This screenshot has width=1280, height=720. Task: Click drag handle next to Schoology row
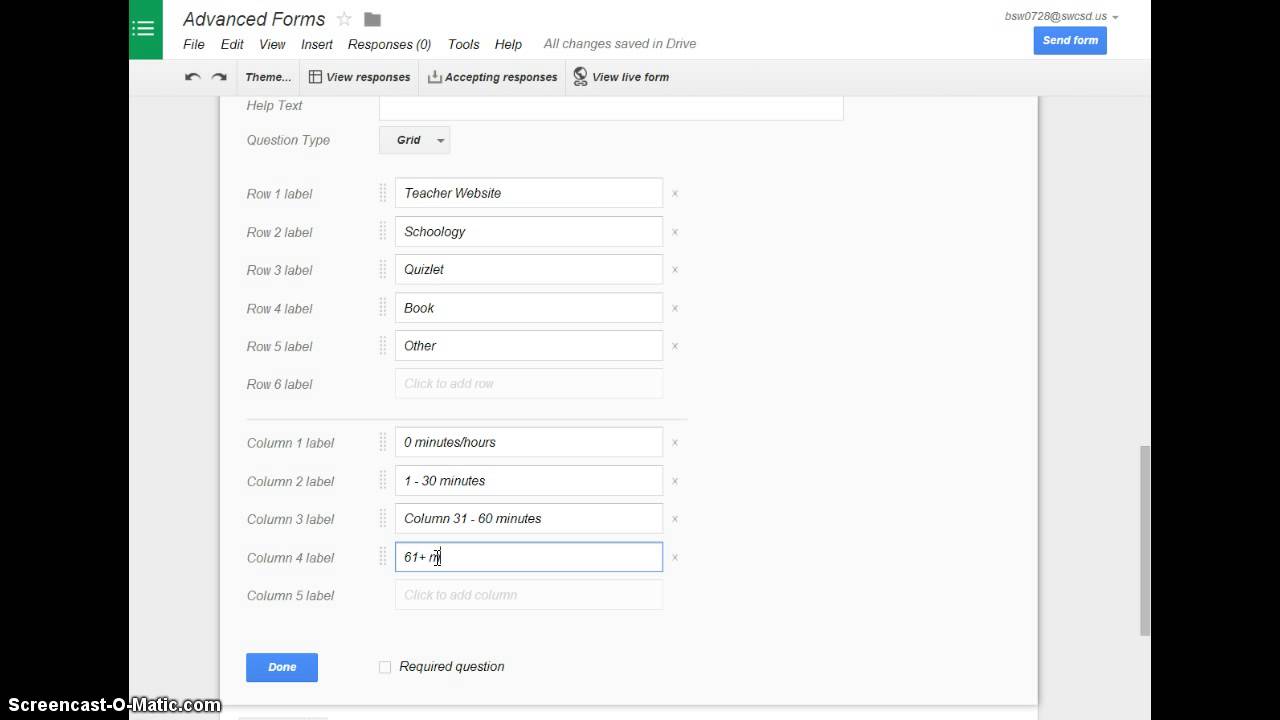coord(382,232)
